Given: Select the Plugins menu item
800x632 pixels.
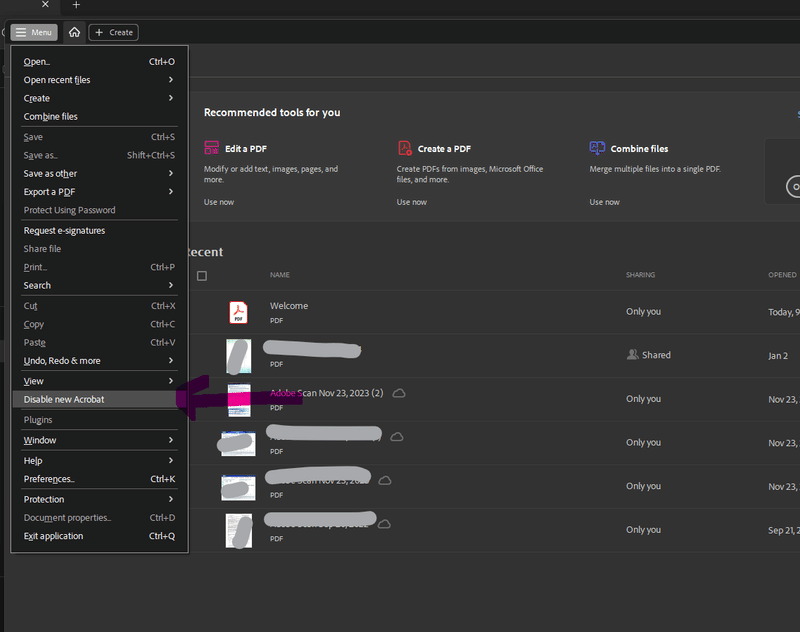Looking at the screenshot, I should click(x=99, y=420).
